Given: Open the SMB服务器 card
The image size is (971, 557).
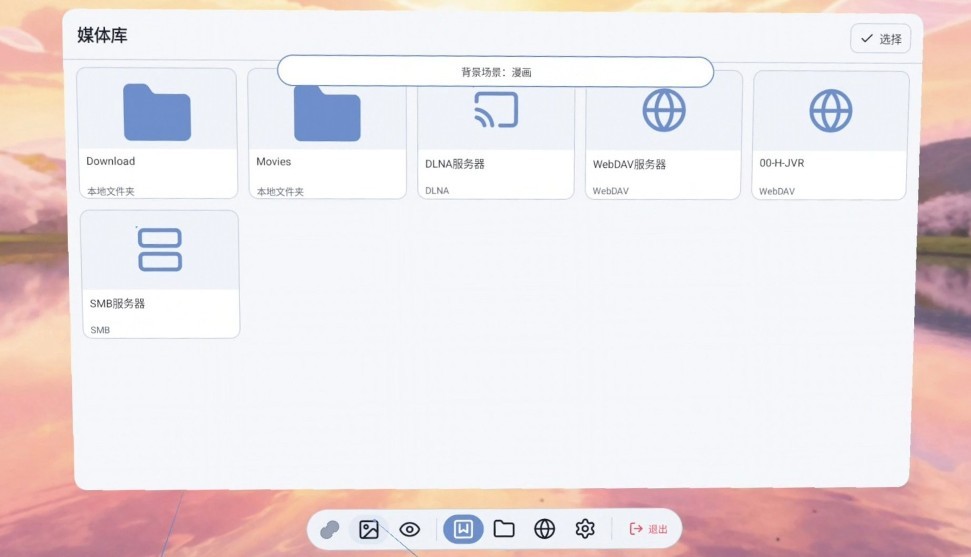Looking at the screenshot, I should (160, 274).
